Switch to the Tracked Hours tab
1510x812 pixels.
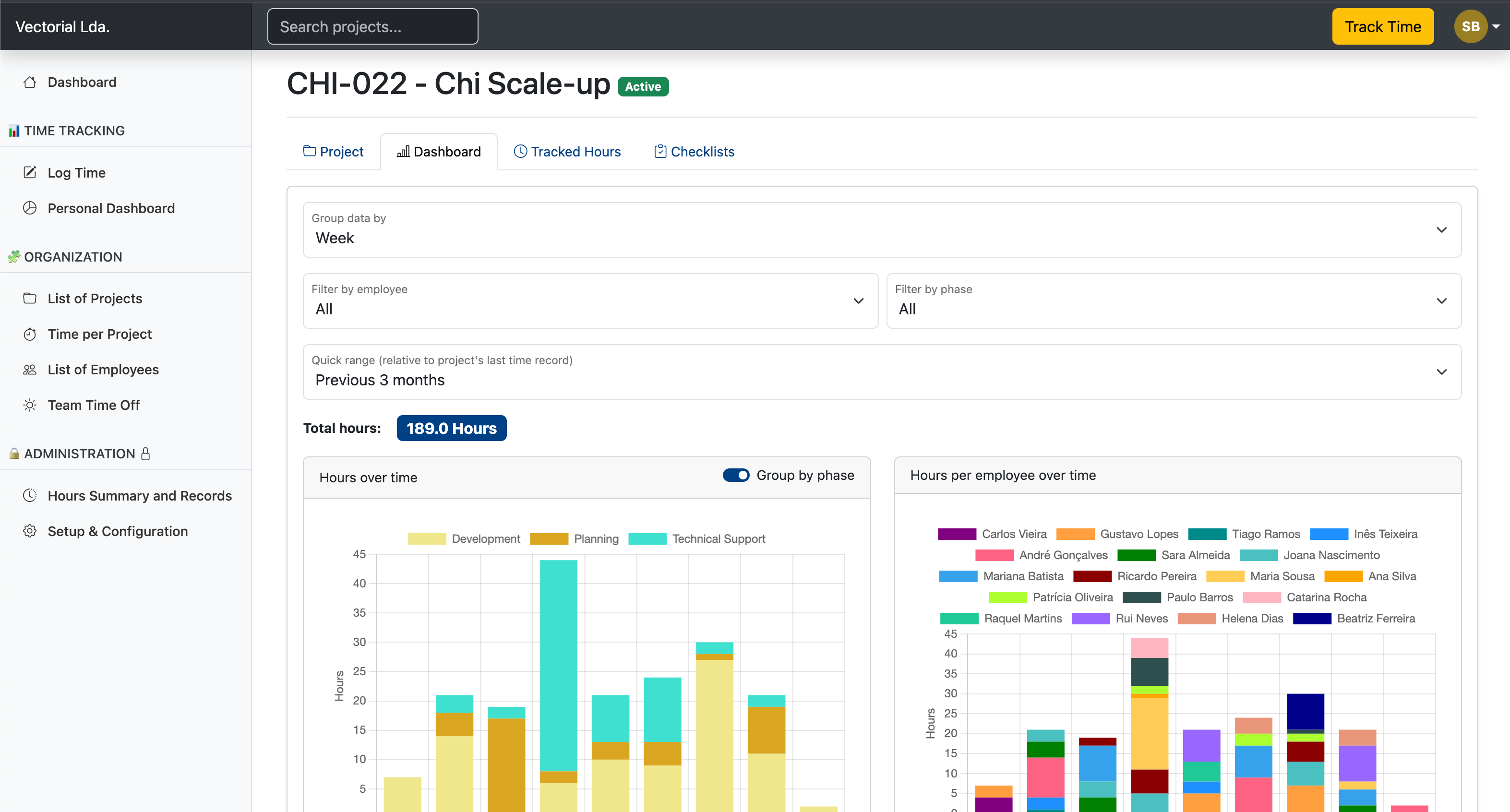(567, 151)
